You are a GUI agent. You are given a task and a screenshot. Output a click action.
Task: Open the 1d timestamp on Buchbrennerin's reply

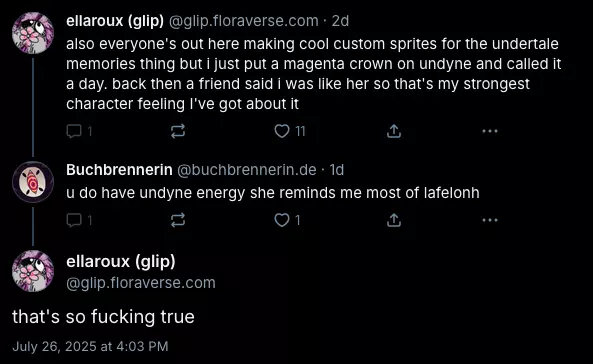(337, 170)
